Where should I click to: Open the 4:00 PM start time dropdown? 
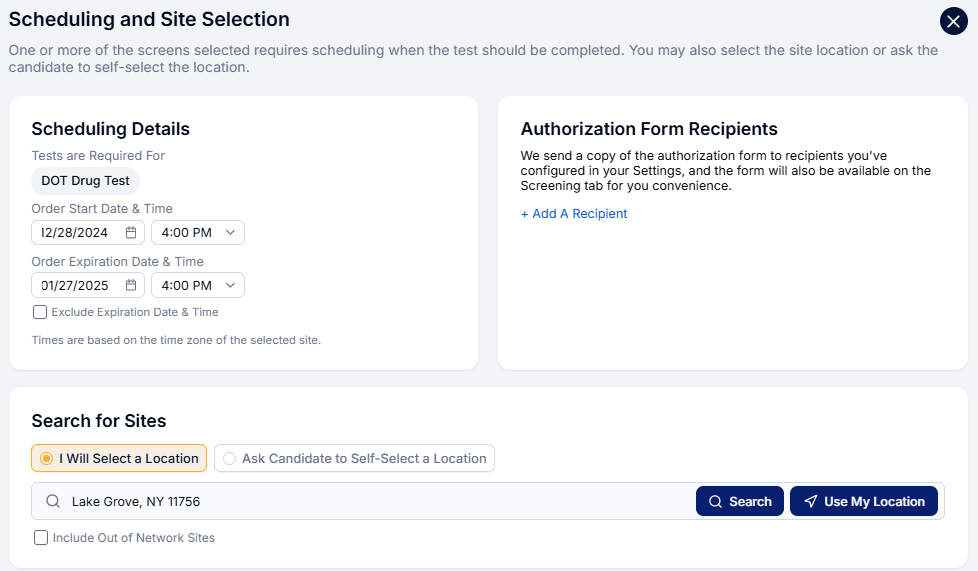(198, 233)
